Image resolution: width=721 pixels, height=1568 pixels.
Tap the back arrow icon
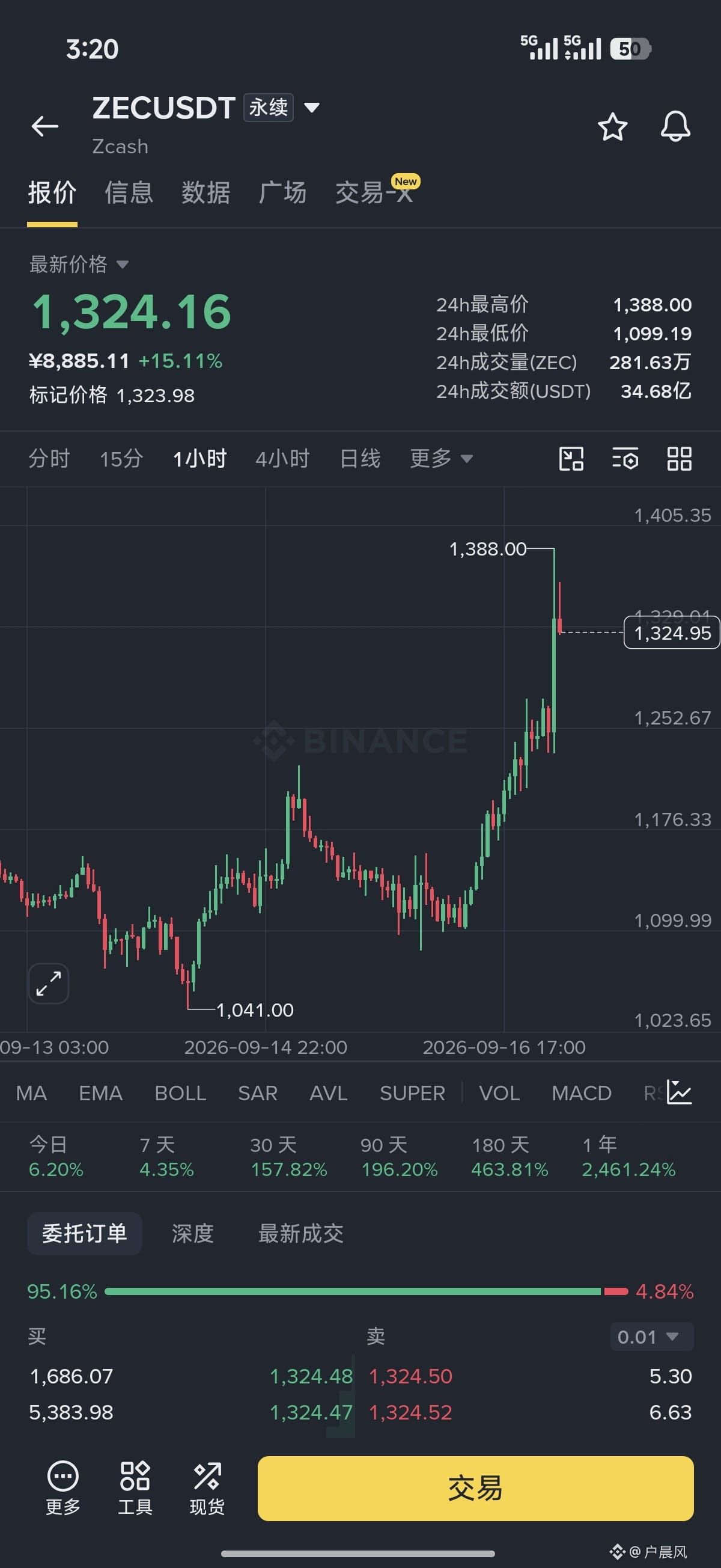tap(45, 127)
